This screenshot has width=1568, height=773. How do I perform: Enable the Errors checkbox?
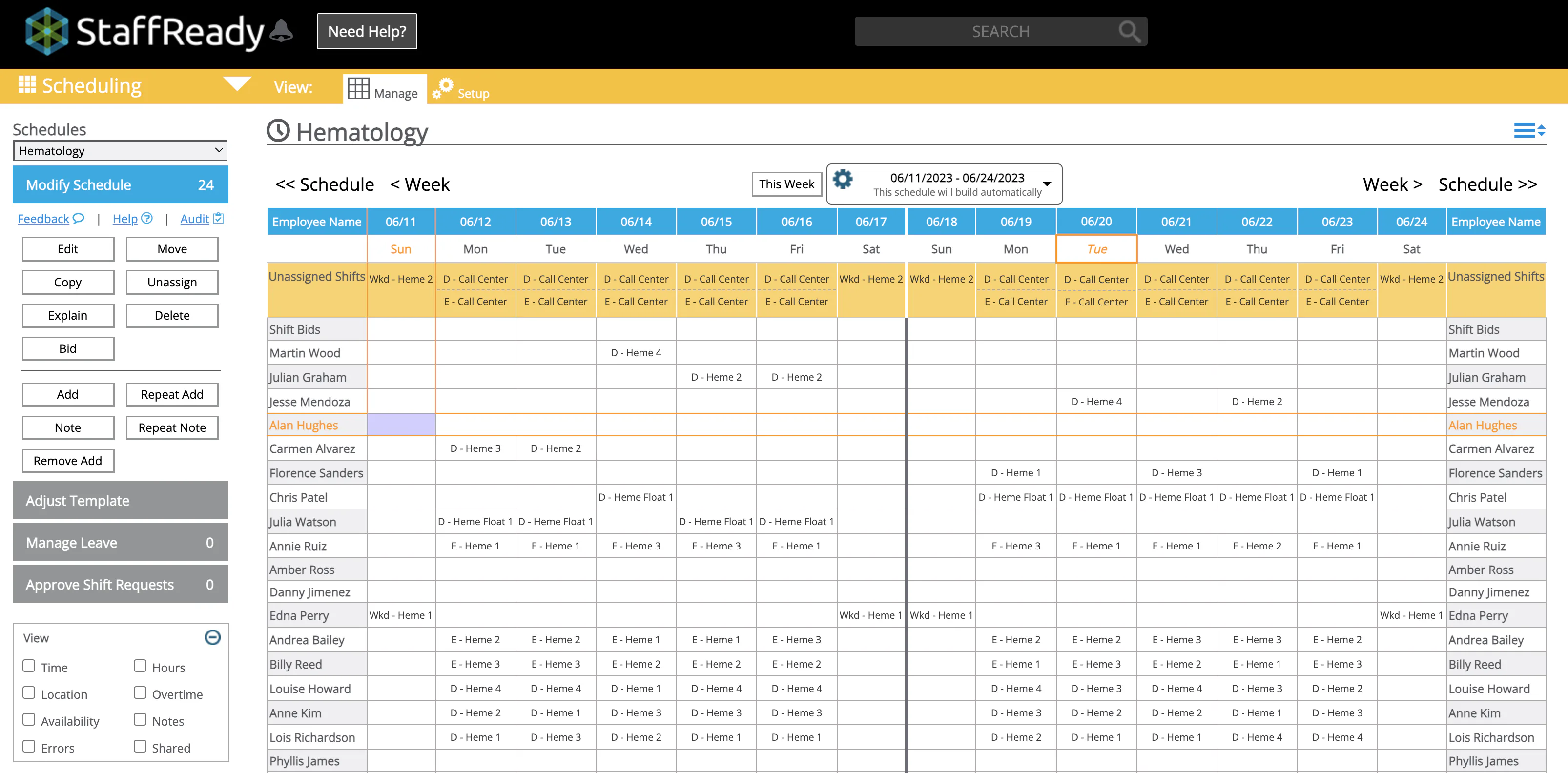click(x=29, y=746)
